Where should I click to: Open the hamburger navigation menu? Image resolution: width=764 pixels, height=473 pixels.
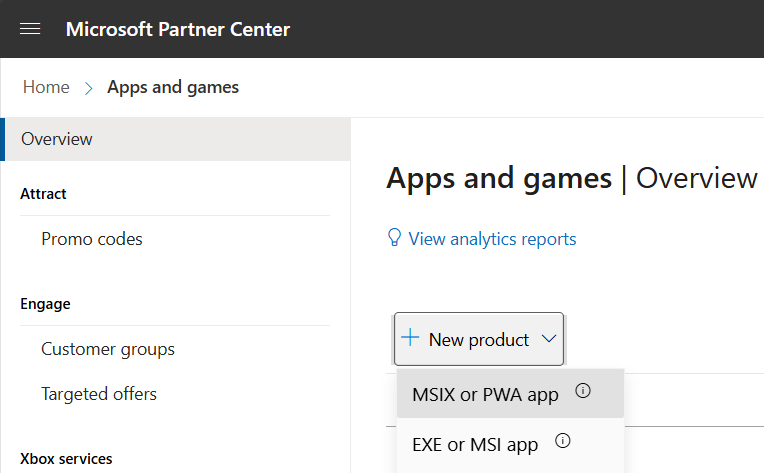30,29
